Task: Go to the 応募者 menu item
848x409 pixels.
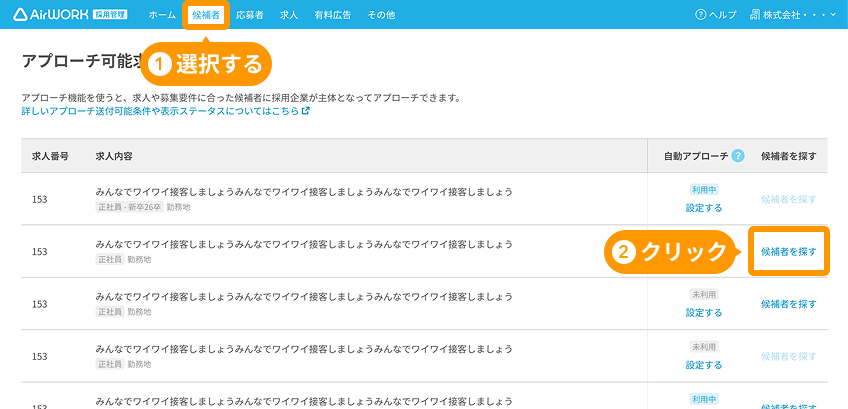Action: (x=250, y=15)
